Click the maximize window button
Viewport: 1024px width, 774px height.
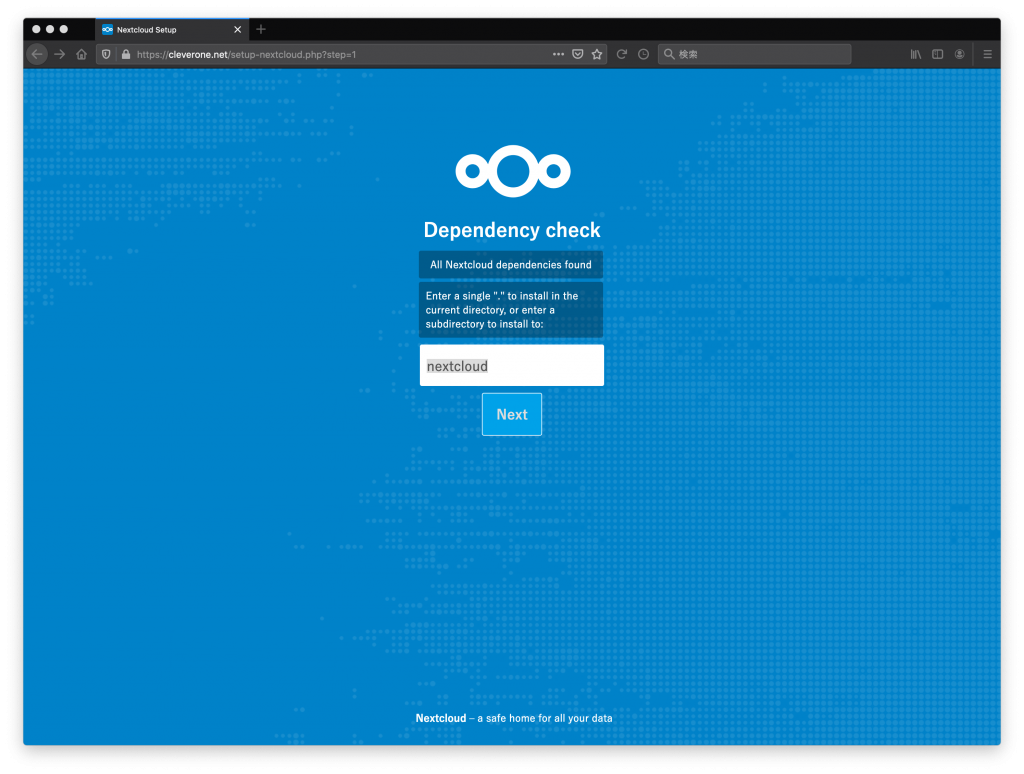coord(63,29)
